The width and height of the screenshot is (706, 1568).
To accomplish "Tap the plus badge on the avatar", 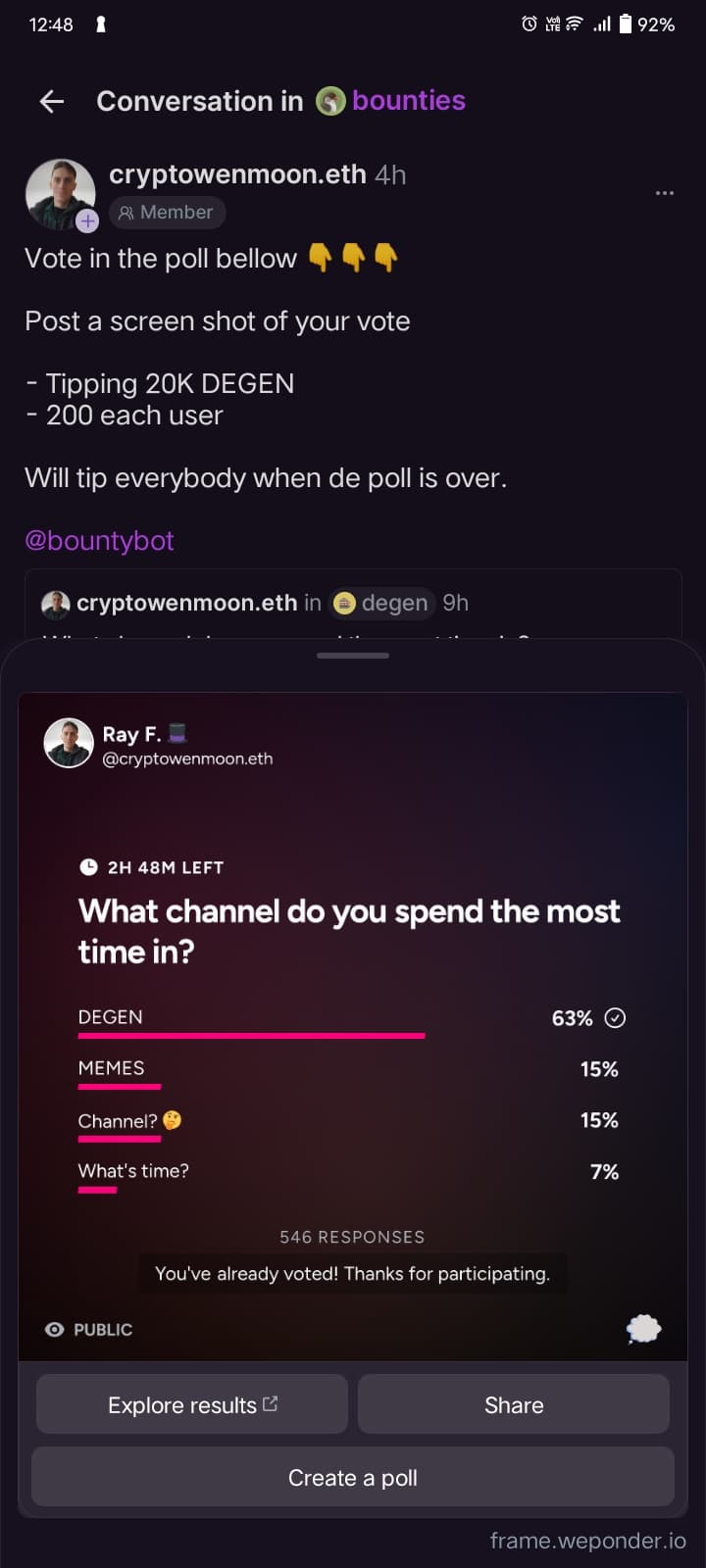I will [87, 220].
